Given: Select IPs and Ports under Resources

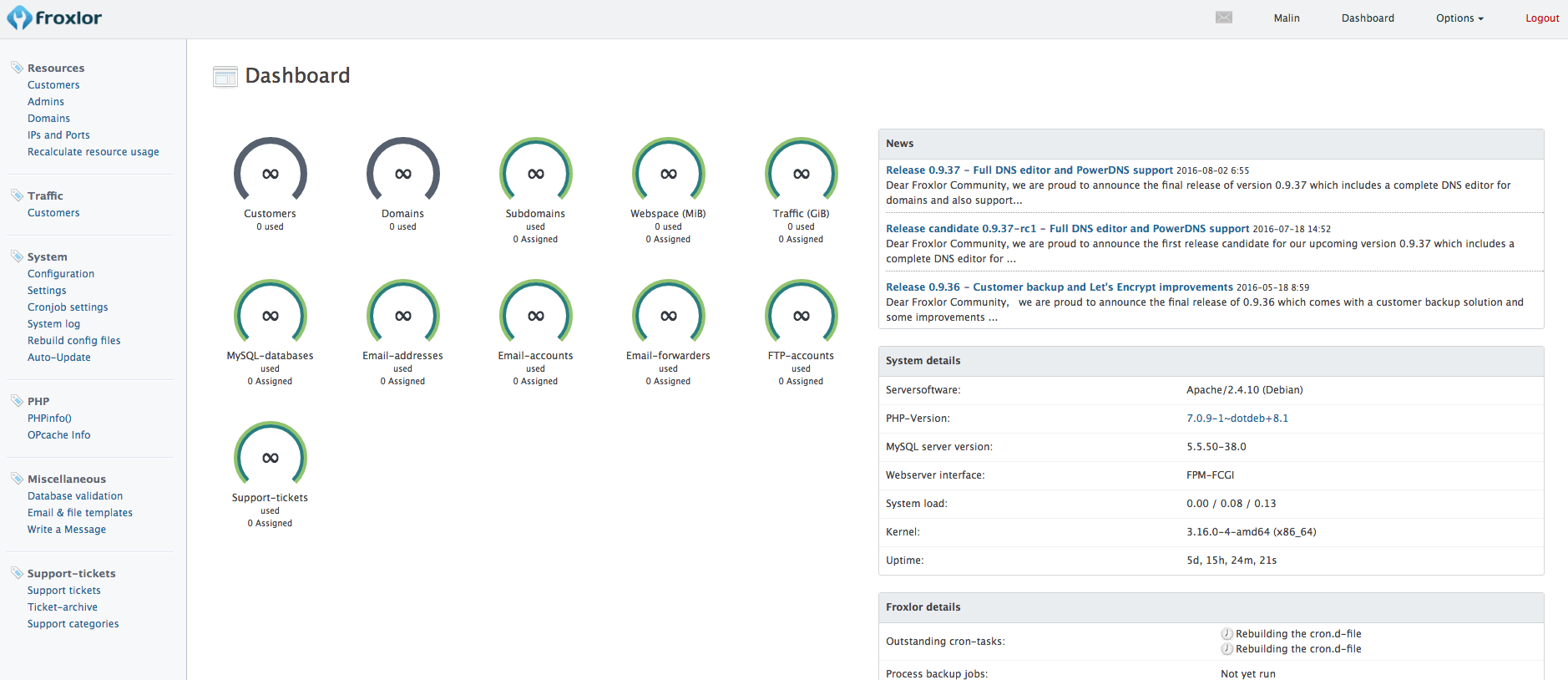Looking at the screenshot, I should coord(58,135).
